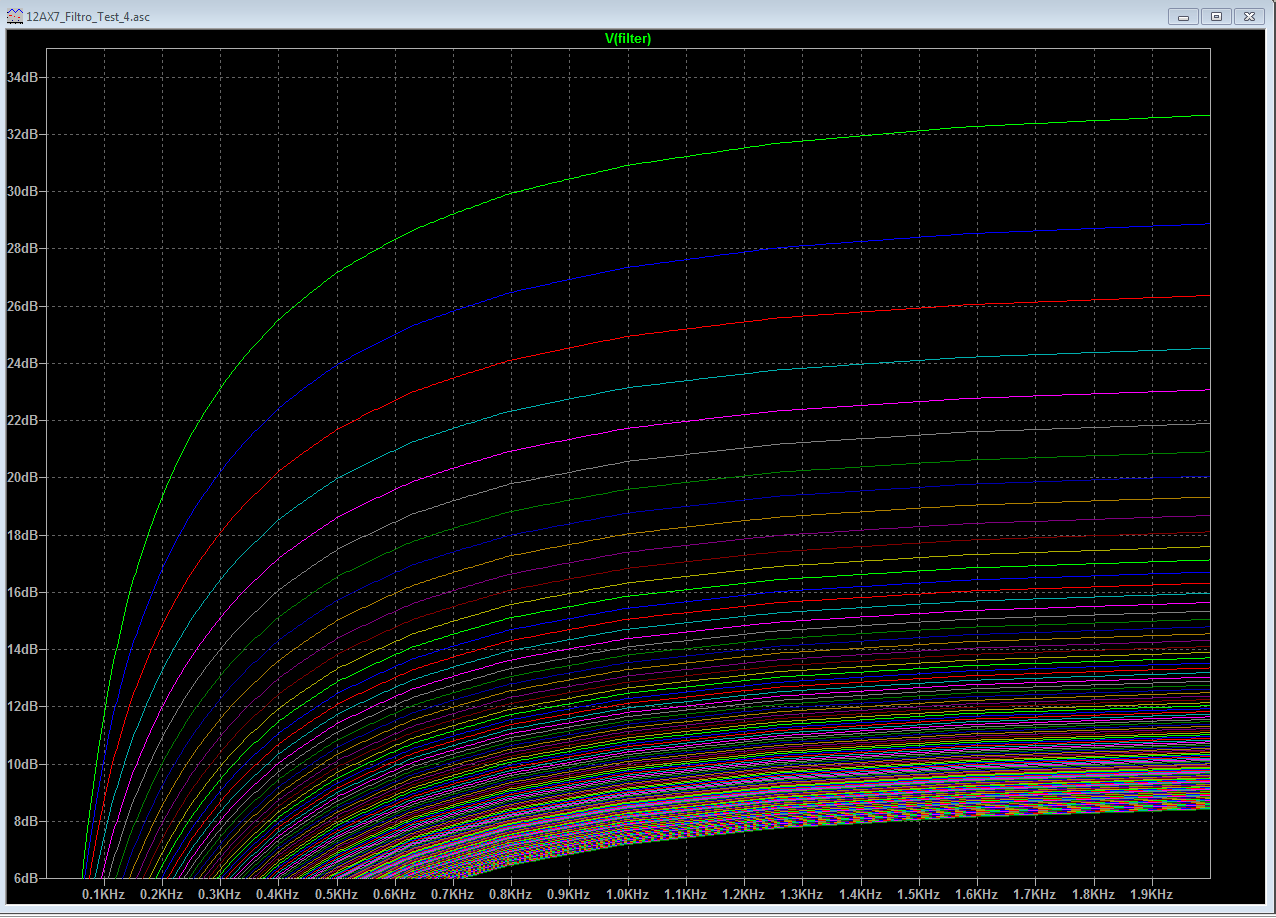Click the waveform window icon in title bar
Viewport: 1276px width, 918px height.
point(15,17)
